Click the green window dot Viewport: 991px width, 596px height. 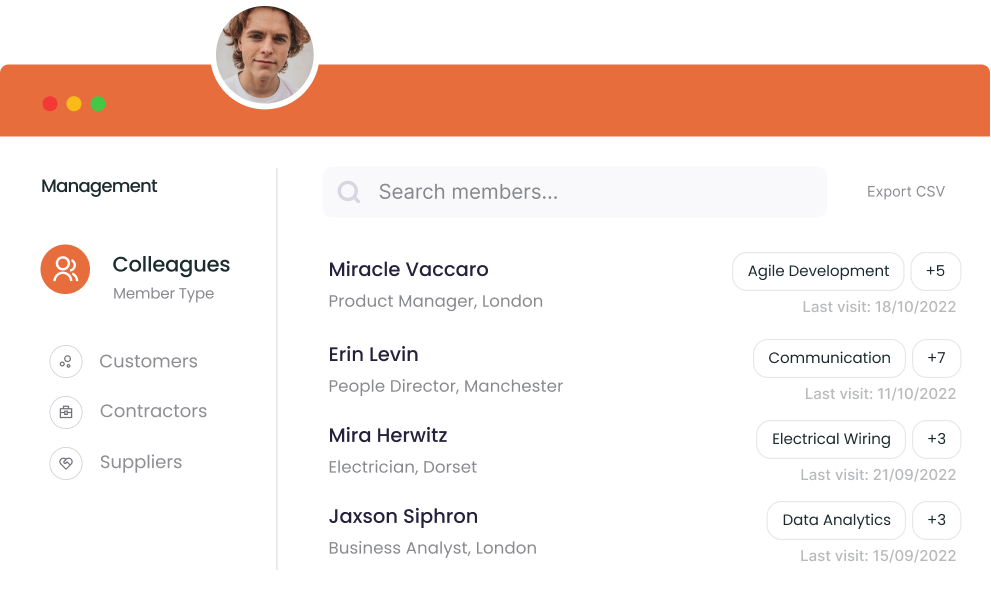click(x=98, y=104)
